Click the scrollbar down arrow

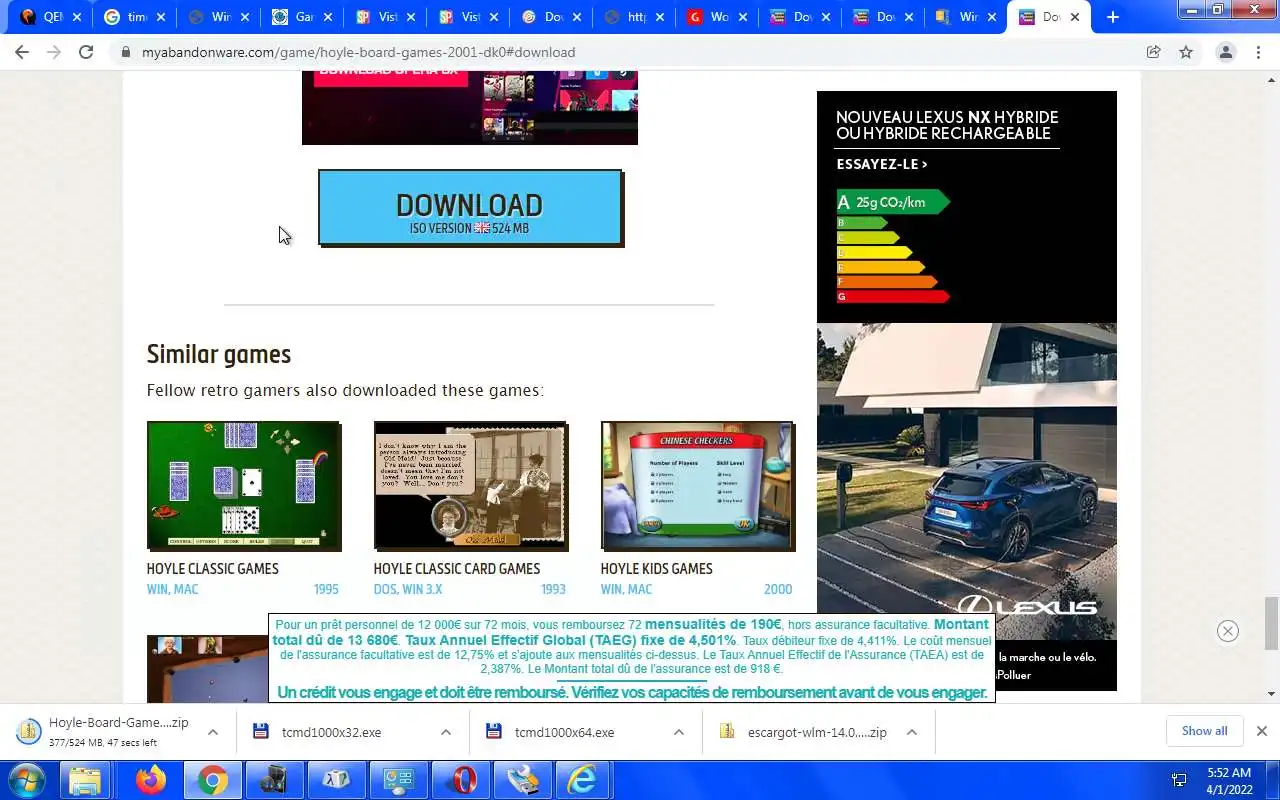coord(1271,694)
